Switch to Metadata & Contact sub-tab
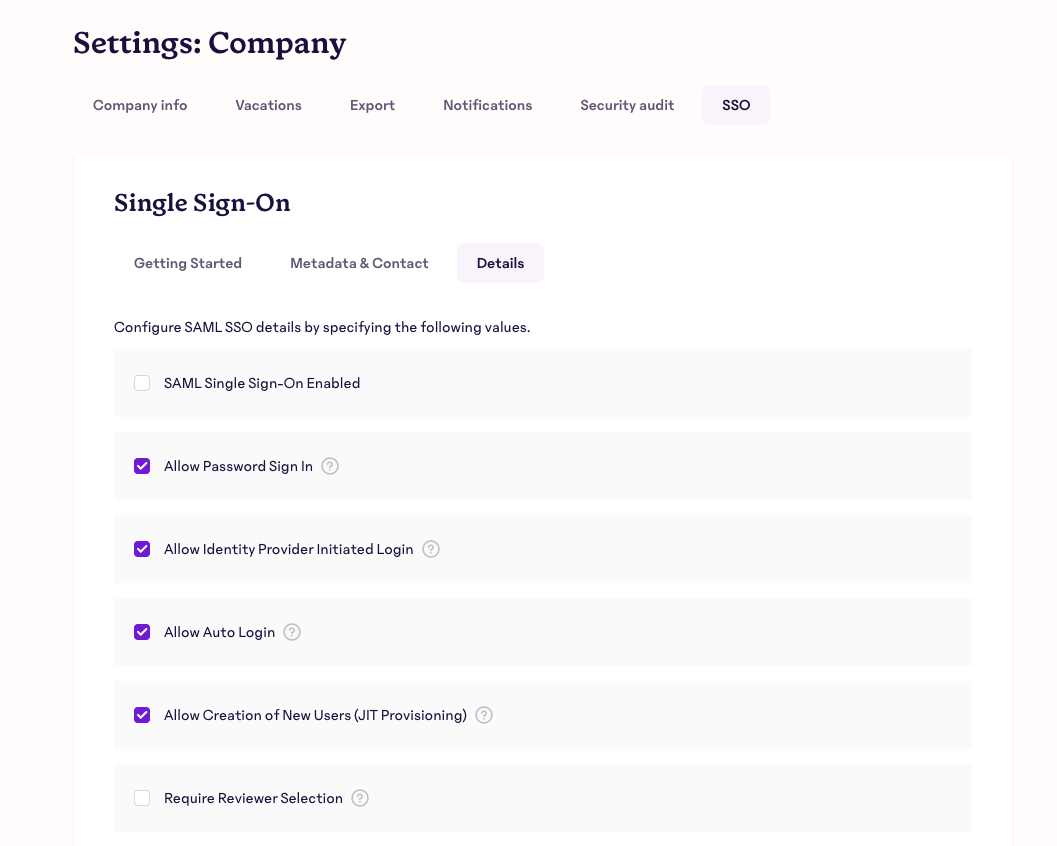 (x=359, y=263)
